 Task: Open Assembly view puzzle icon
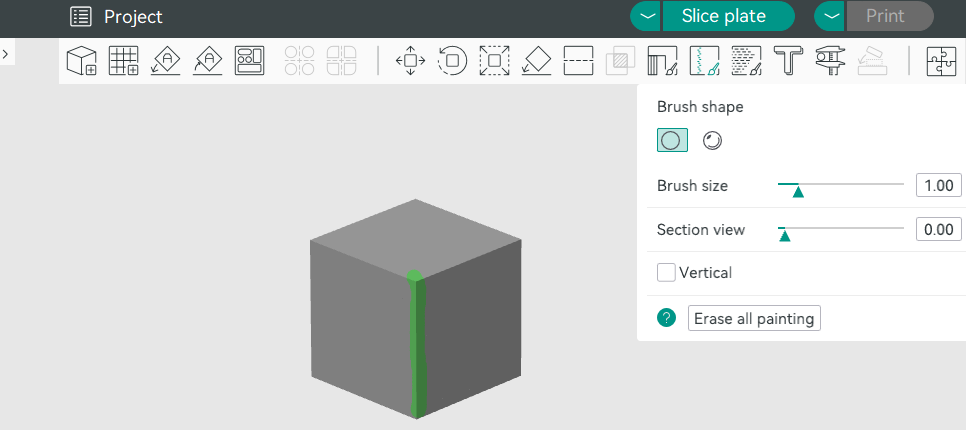pyautogui.click(x=941, y=61)
